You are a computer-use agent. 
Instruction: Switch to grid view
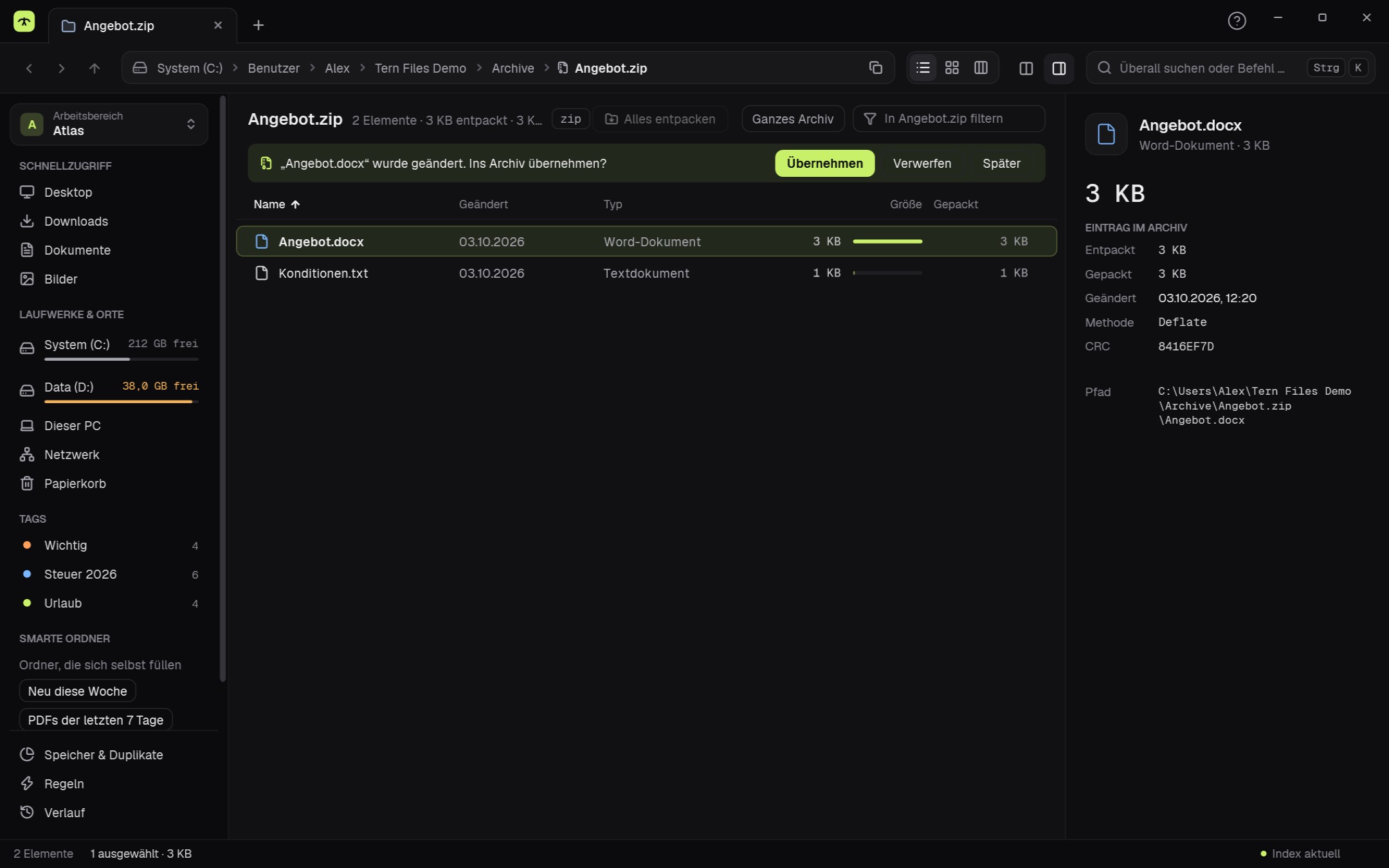pos(952,68)
